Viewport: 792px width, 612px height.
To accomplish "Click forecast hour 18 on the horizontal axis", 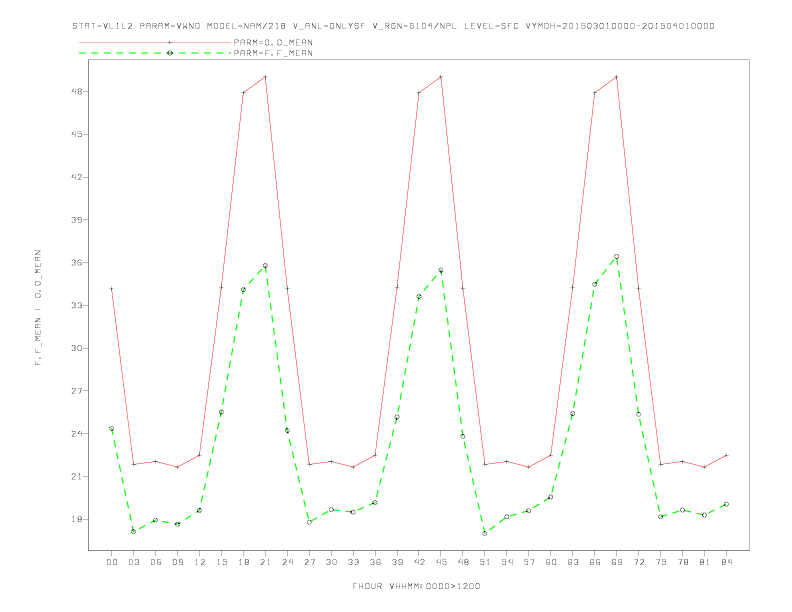I will click(243, 562).
